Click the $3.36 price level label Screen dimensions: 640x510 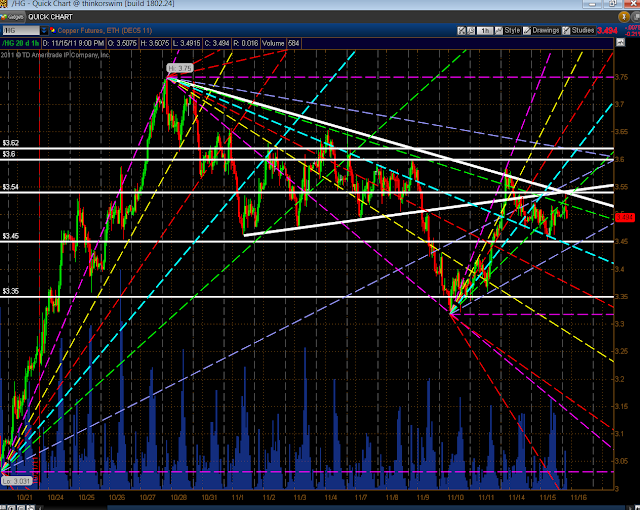pos(11,291)
